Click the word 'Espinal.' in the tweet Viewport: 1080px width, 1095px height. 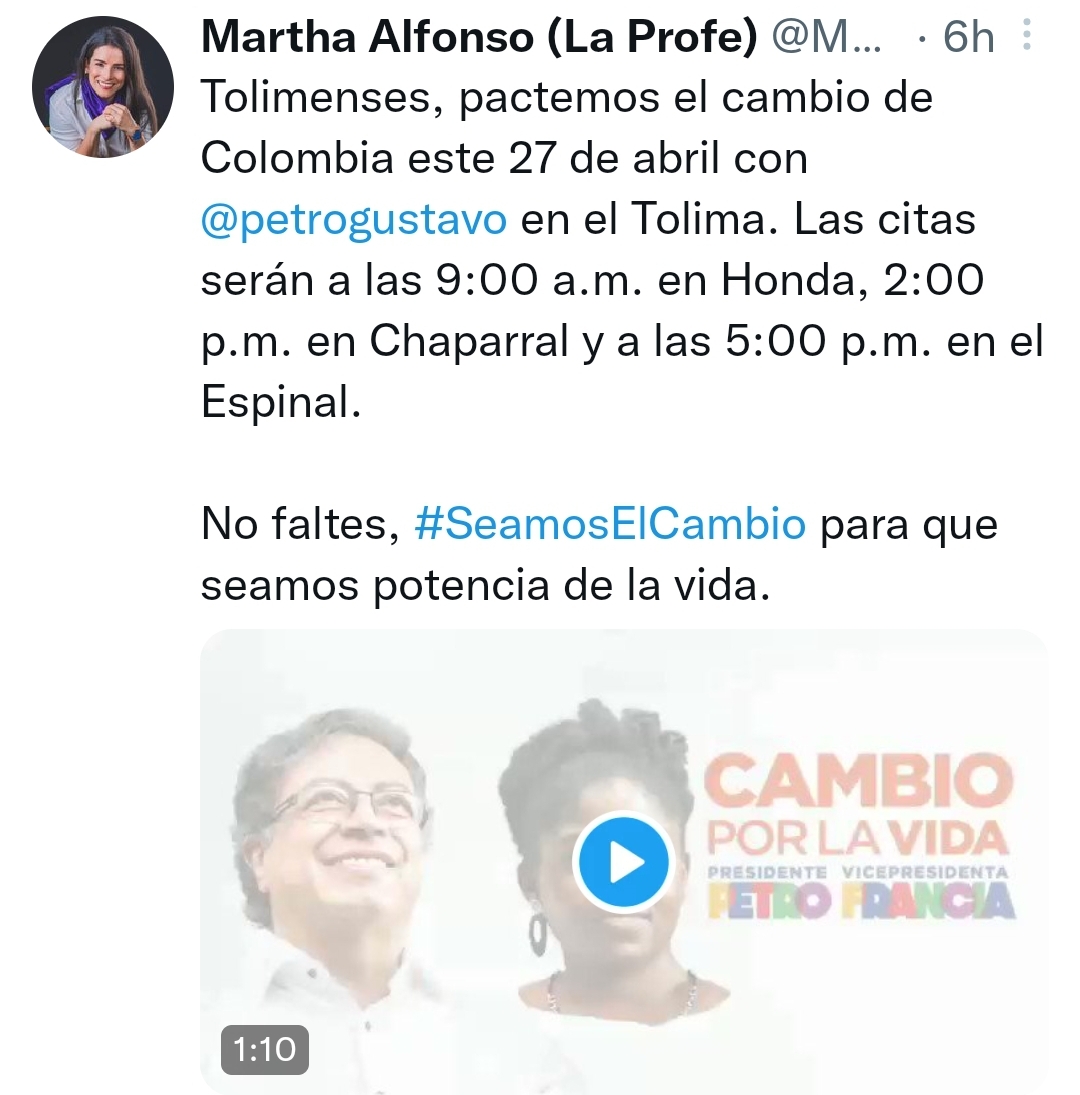[281, 403]
